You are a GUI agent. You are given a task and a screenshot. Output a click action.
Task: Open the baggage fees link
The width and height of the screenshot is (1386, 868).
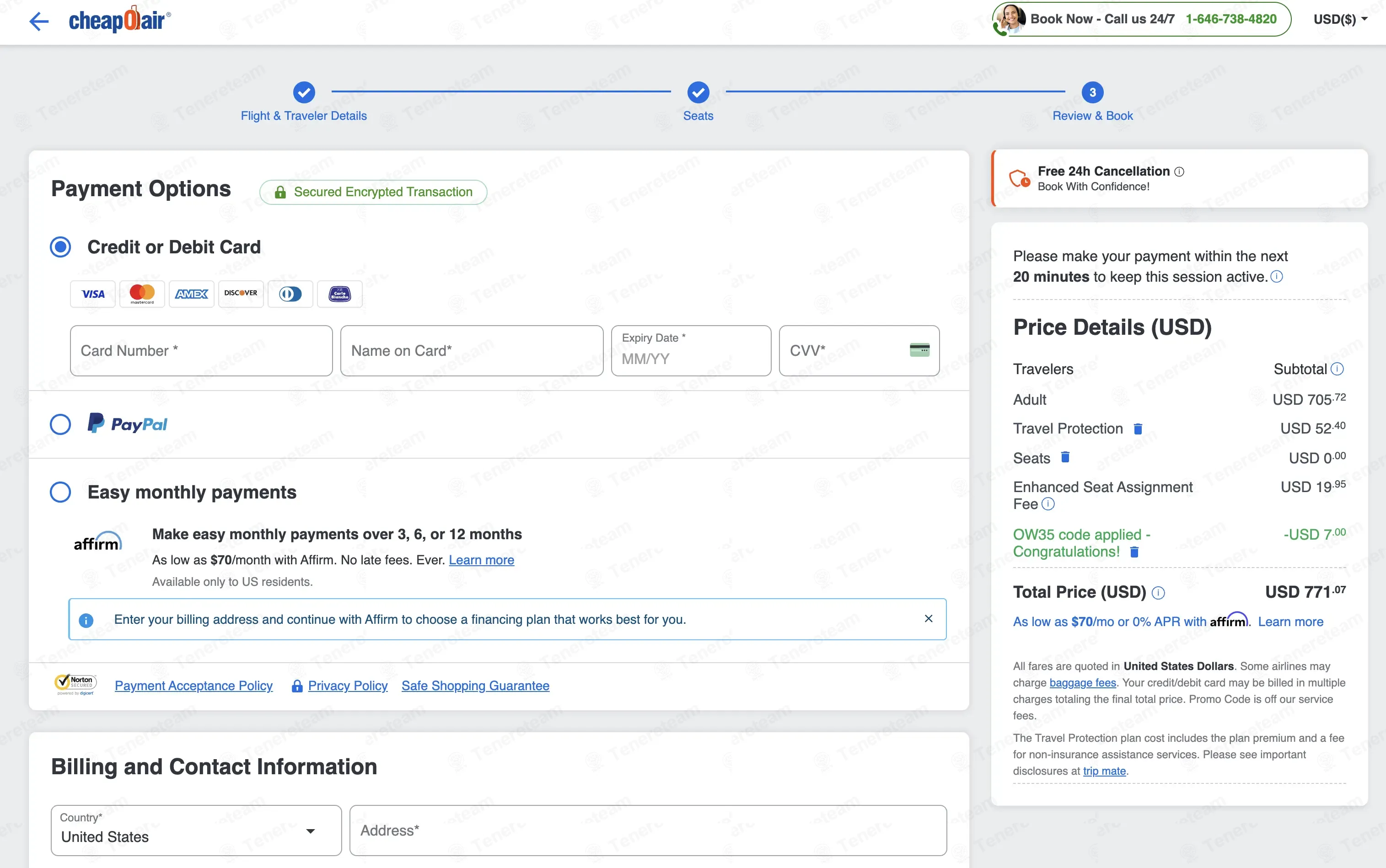pyautogui.click(x=1082, y=683)
